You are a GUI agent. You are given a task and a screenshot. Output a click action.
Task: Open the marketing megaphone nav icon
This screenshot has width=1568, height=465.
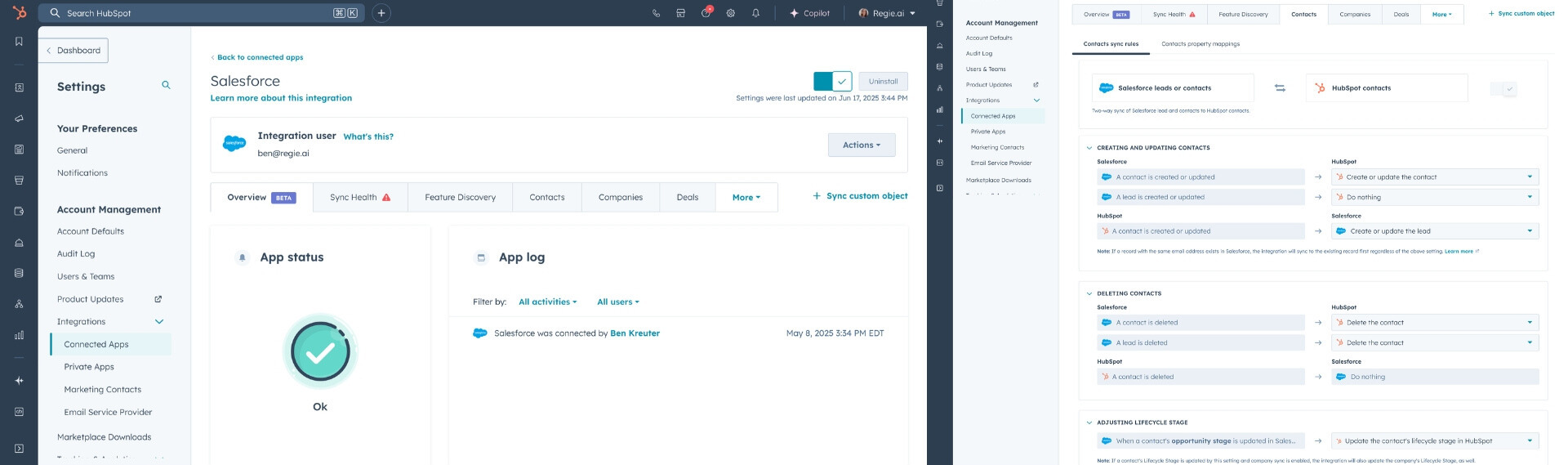pyautogui.click(x=20, y=118)
